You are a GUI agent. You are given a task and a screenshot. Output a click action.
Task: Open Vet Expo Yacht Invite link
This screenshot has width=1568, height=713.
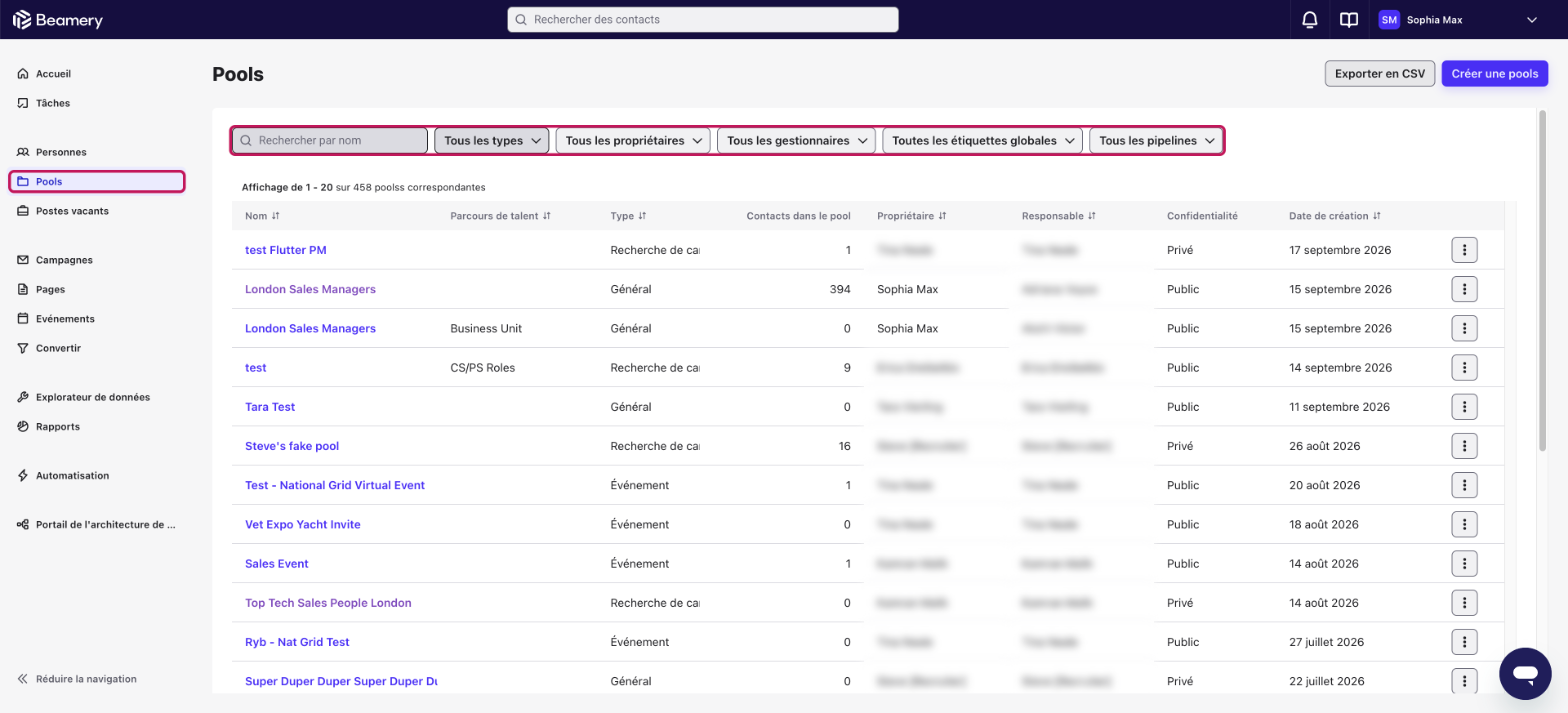click(x=303, y=524)
